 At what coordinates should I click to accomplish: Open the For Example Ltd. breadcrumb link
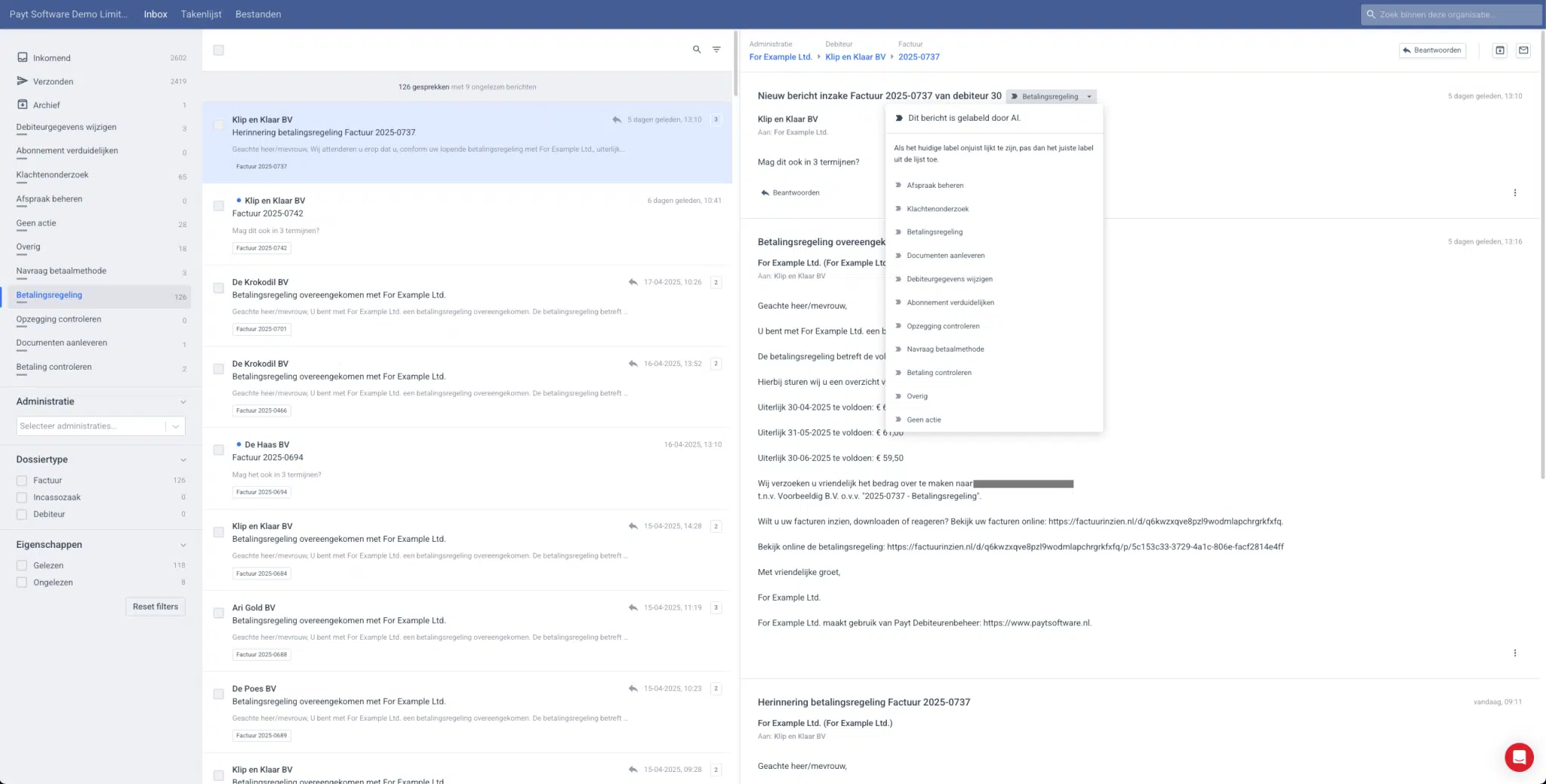pos(781,57)
